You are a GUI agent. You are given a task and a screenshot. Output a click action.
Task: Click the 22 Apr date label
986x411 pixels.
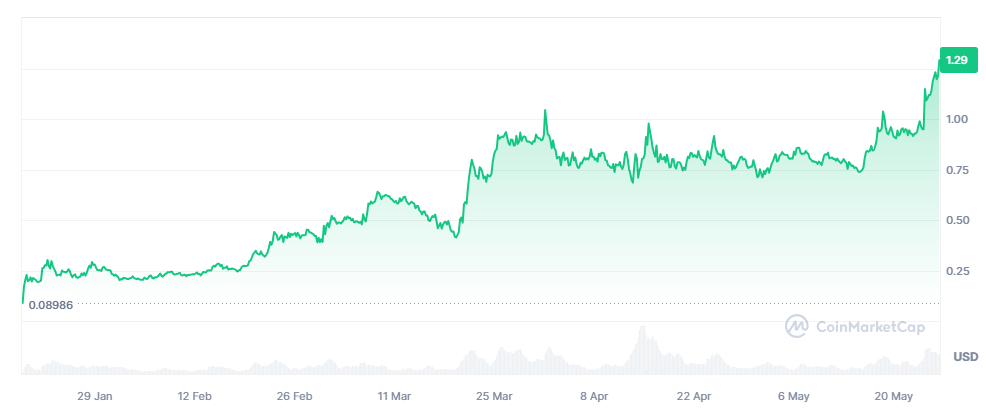coord(694,396)
